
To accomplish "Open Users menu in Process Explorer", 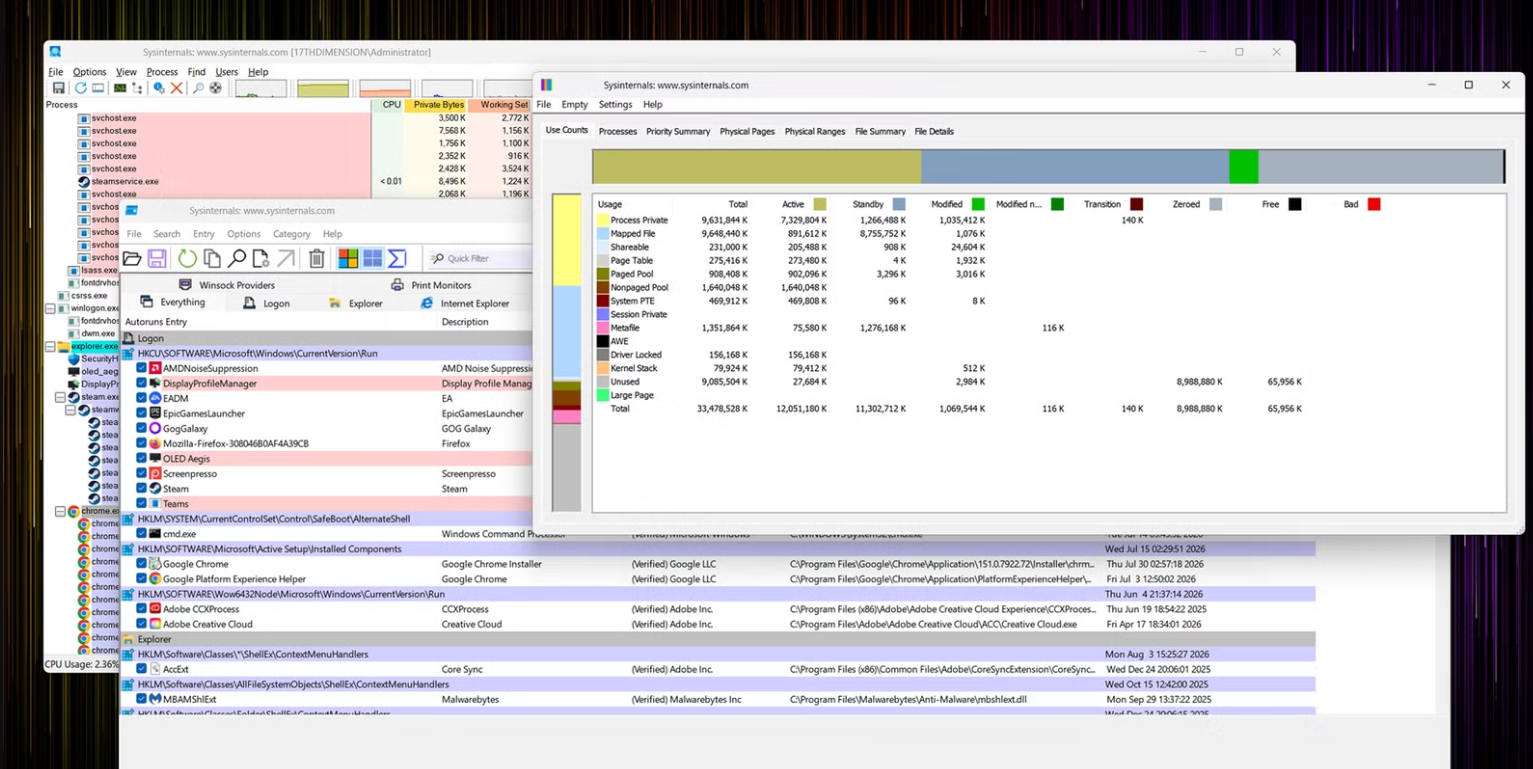I will tap(227, 72).
